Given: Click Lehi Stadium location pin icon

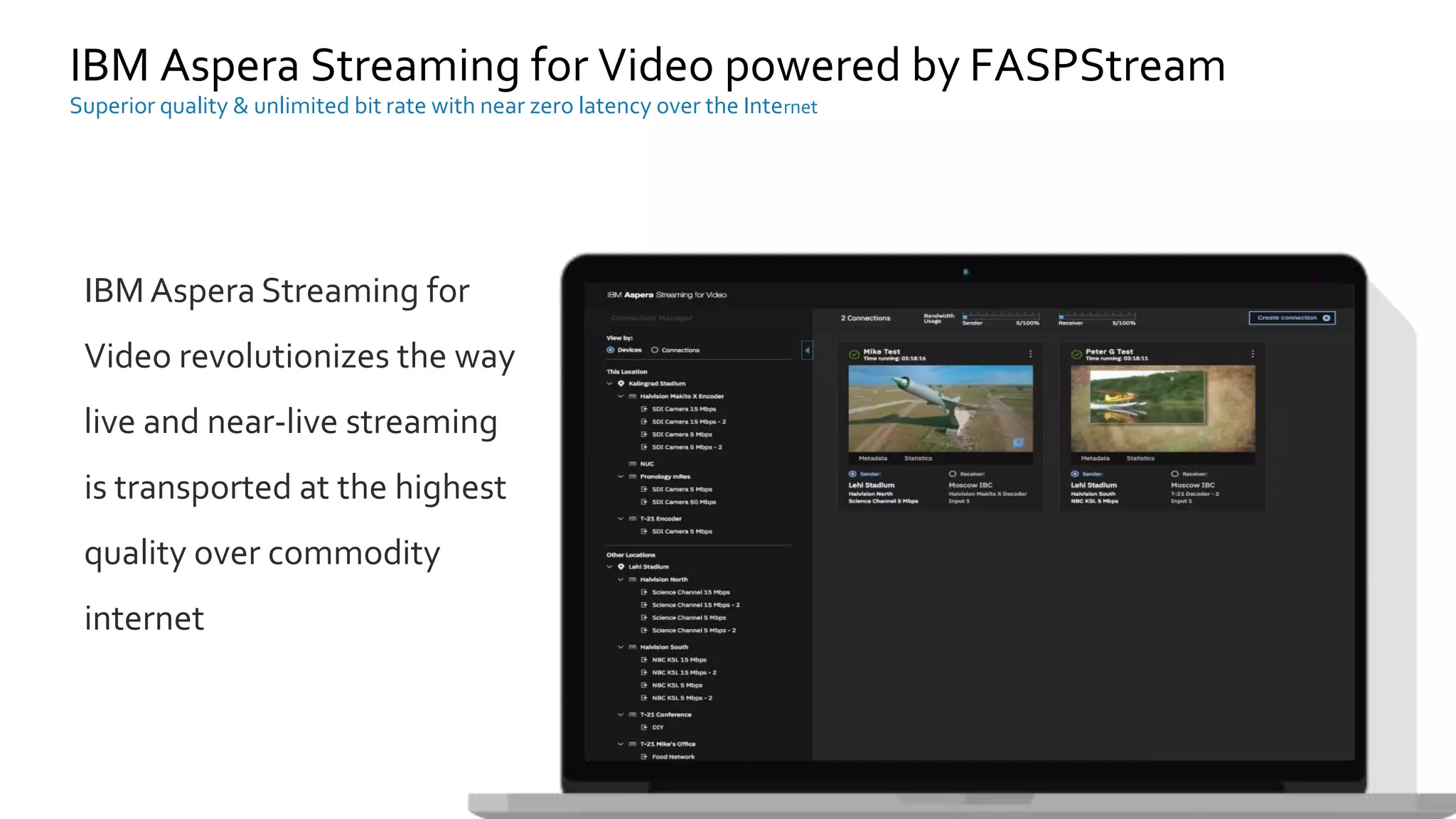Looking at the screenshot, I should pyautogui.click(x=621, y=567).
